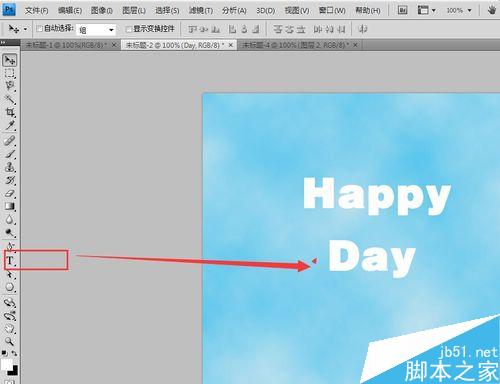Reset to default foreground/background colors
Image resolution: width=500 pixels, height=384 pixels.
[x=4, y=353]
